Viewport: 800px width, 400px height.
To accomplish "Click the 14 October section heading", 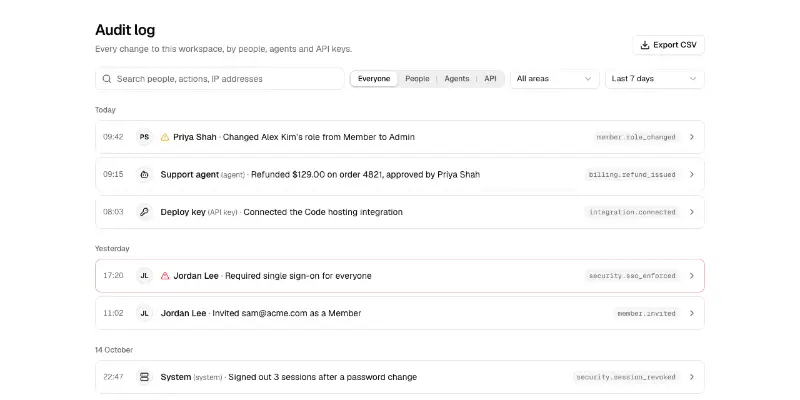I will [x=114, y=350].
